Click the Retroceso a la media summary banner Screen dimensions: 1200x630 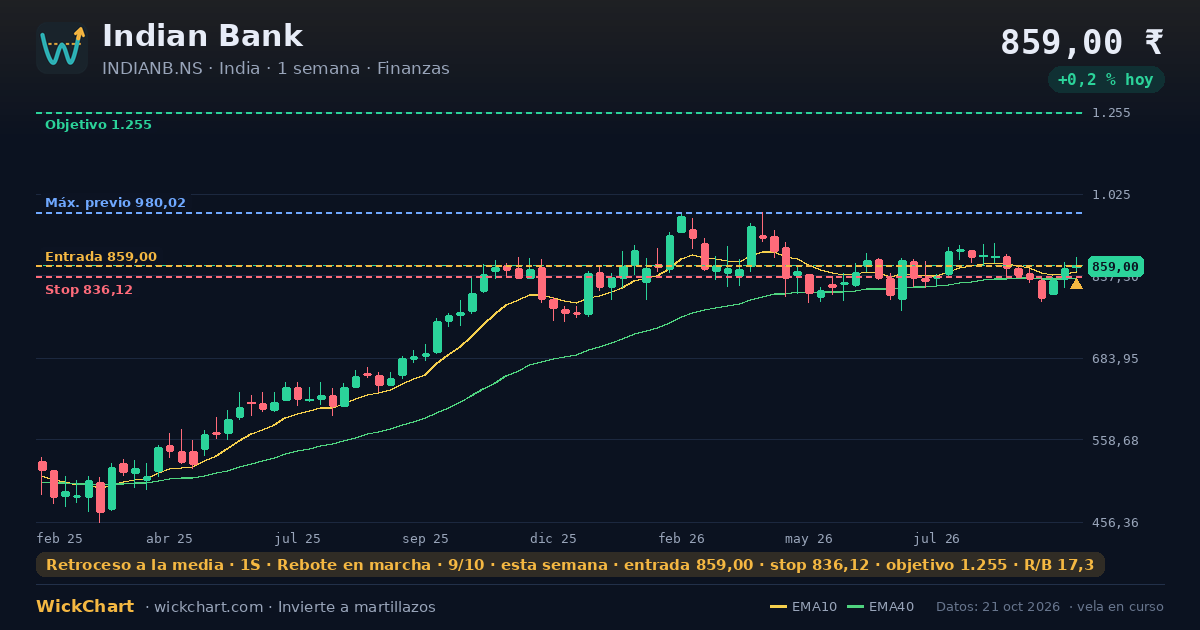click(570, 565)
